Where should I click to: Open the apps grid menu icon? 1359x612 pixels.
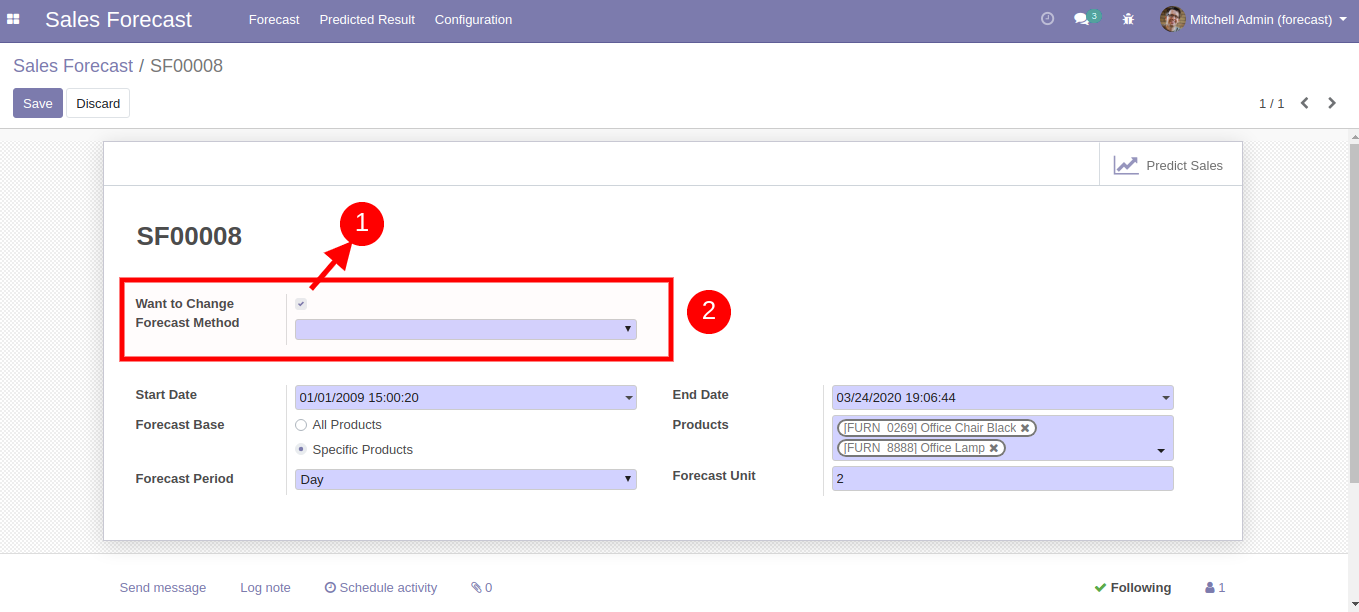coord(13,19)
